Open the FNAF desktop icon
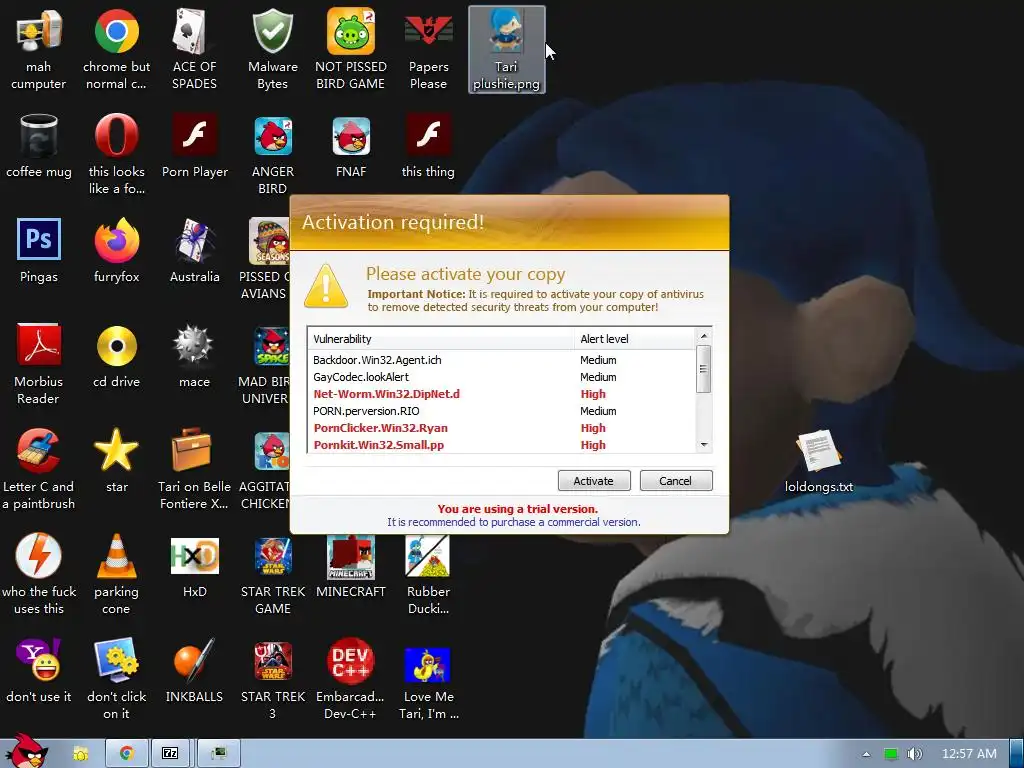Screen dimensions: 1024x768 (x=351, y=146)
